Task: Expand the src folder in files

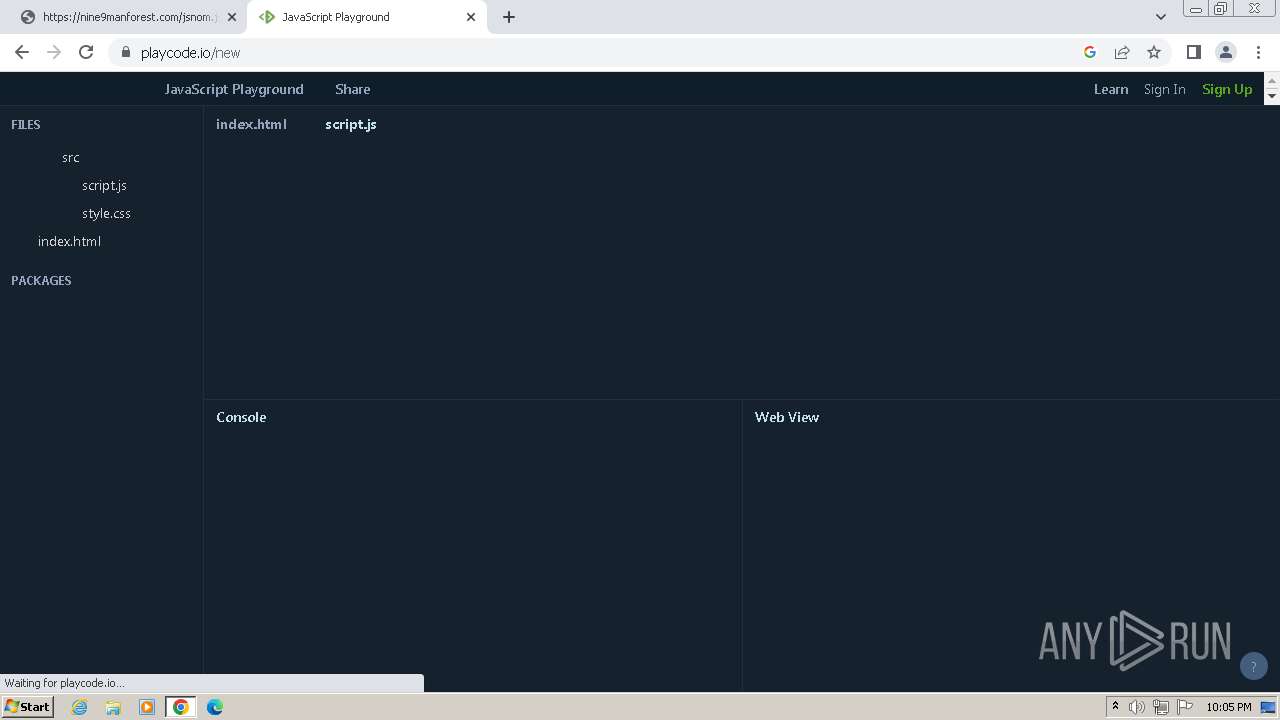Action: pos(71,157)
